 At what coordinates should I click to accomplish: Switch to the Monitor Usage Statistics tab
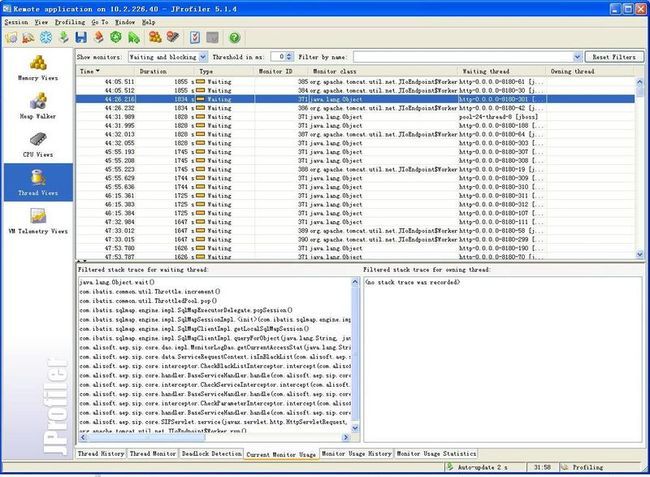click(x=436, y=453)
